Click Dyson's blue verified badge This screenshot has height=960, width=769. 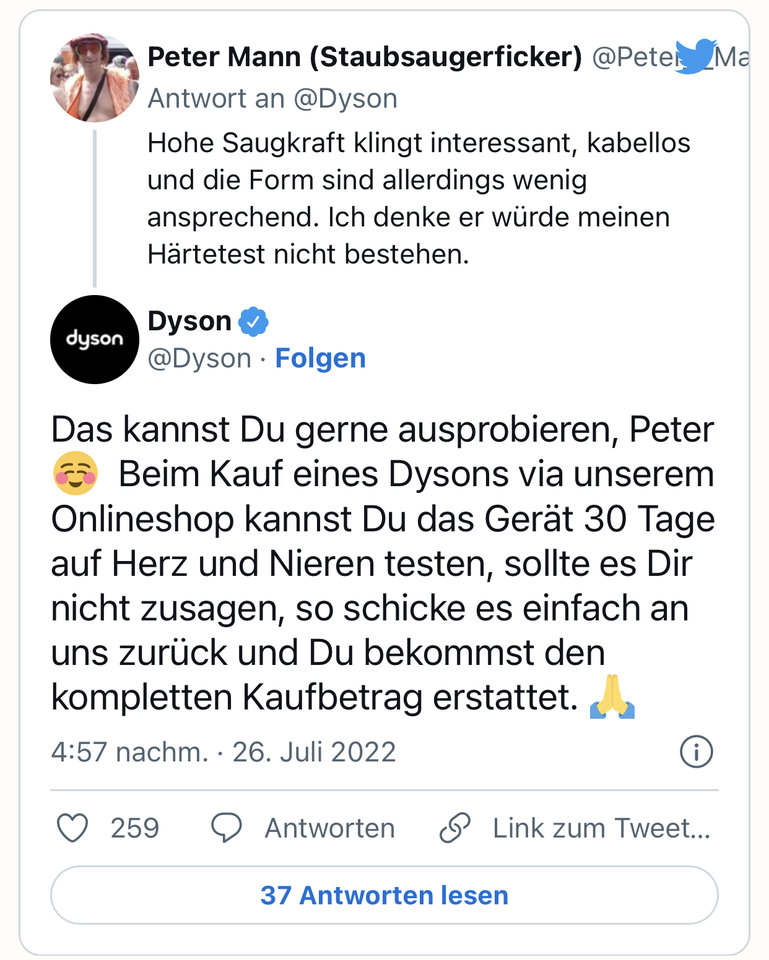[x=254, y=322]
